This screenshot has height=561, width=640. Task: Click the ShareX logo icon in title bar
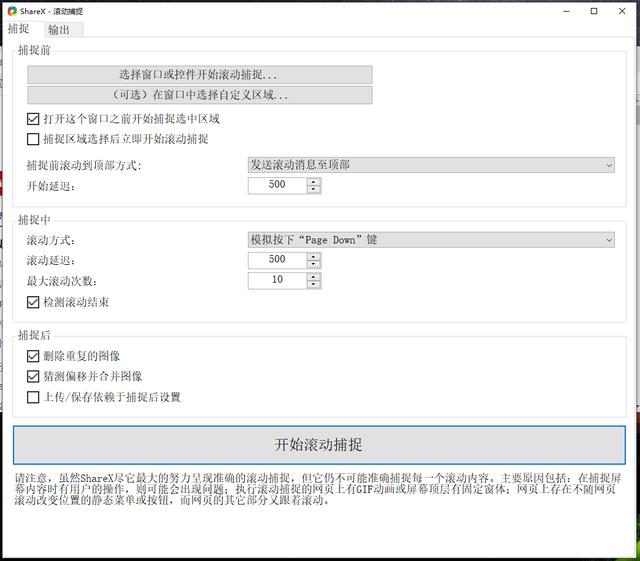click(12, 11)
